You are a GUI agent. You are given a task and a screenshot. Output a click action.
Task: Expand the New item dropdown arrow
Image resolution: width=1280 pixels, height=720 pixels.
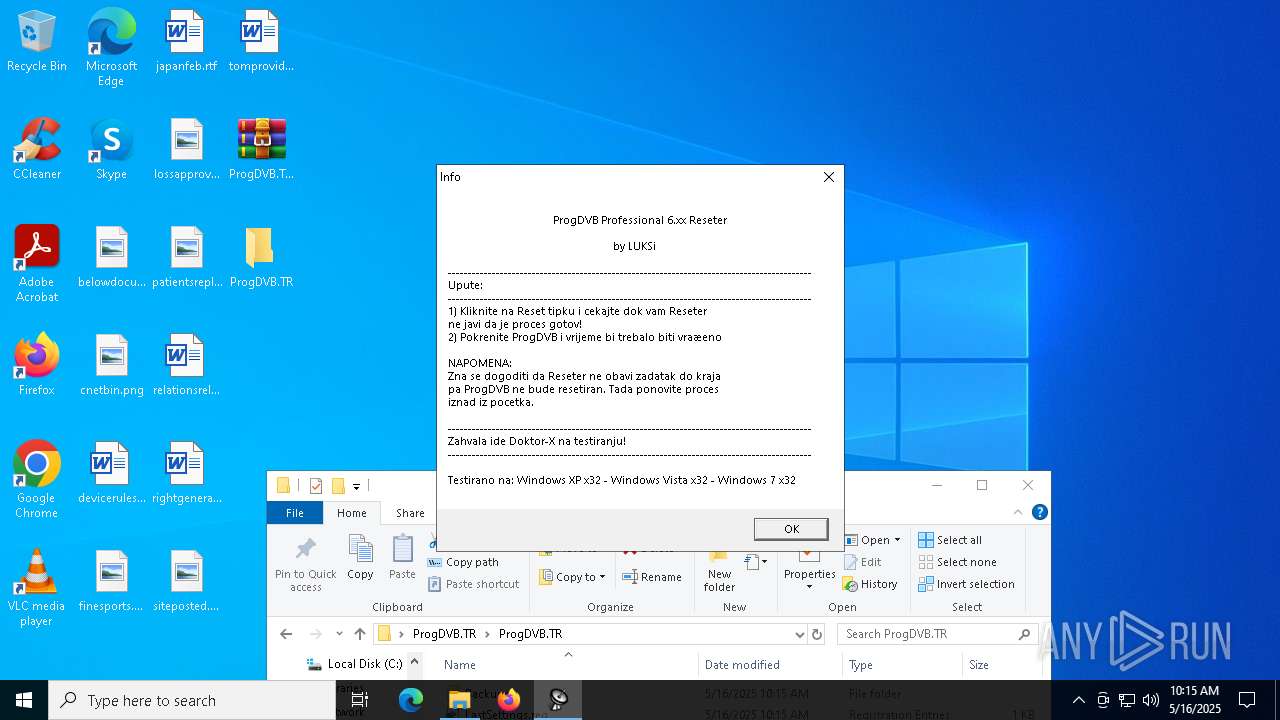[x=764, y=563]
